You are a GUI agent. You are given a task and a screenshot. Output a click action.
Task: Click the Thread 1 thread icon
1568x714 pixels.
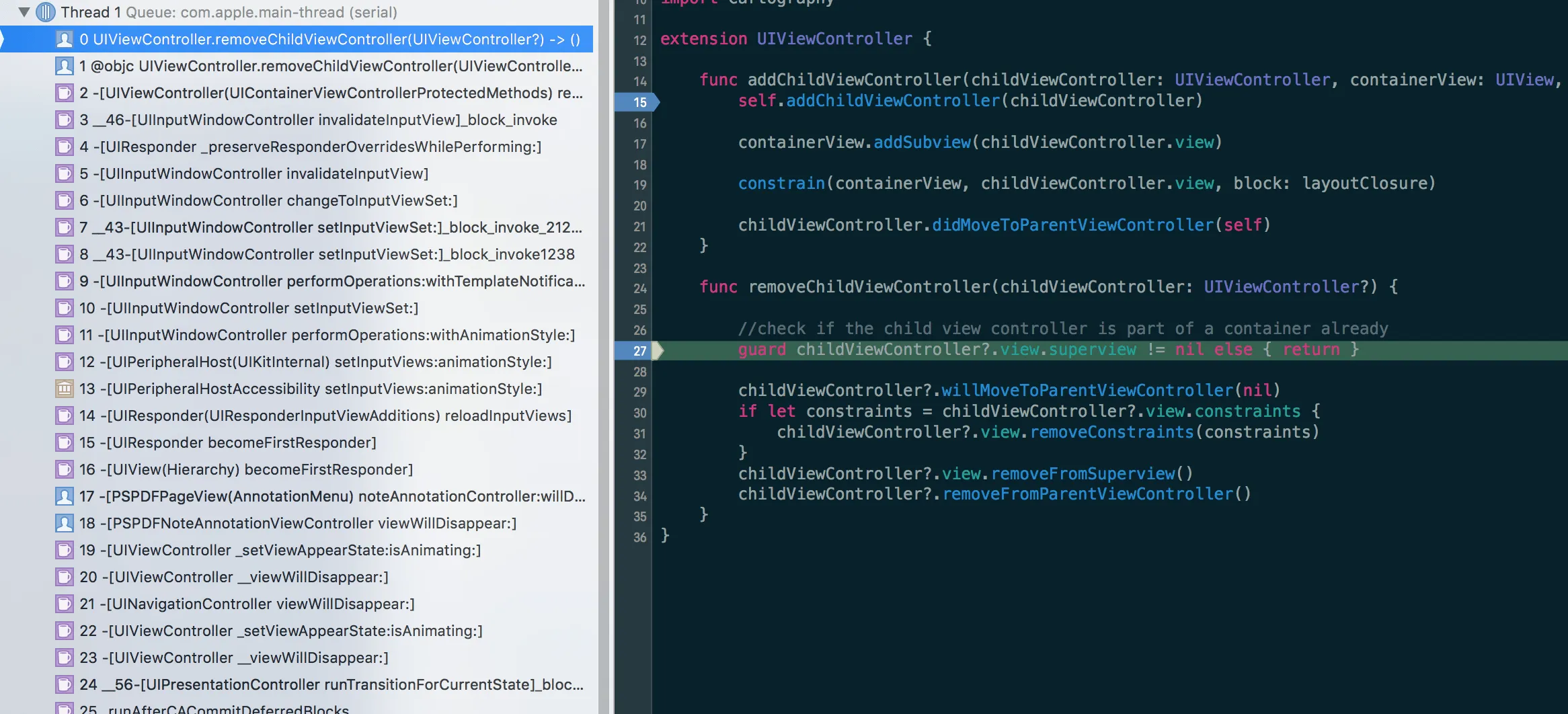[46, 12]
